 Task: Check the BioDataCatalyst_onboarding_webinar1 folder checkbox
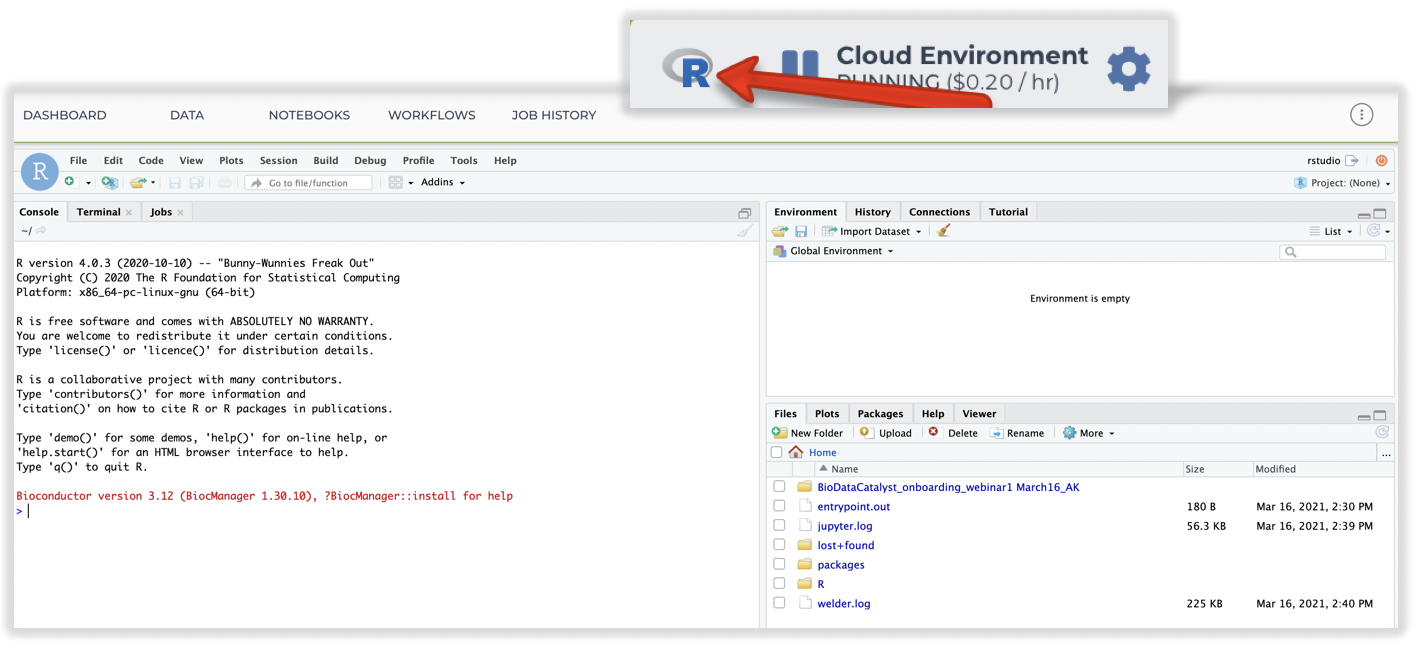pos(779,487)
